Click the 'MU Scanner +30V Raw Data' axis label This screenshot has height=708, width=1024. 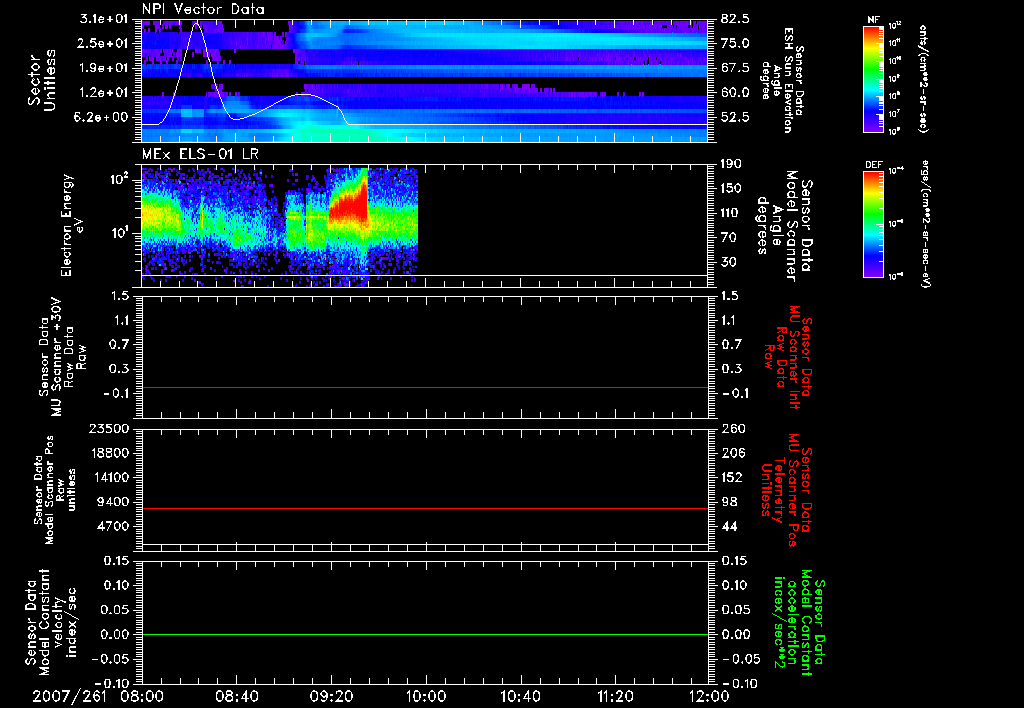[61, 357]
